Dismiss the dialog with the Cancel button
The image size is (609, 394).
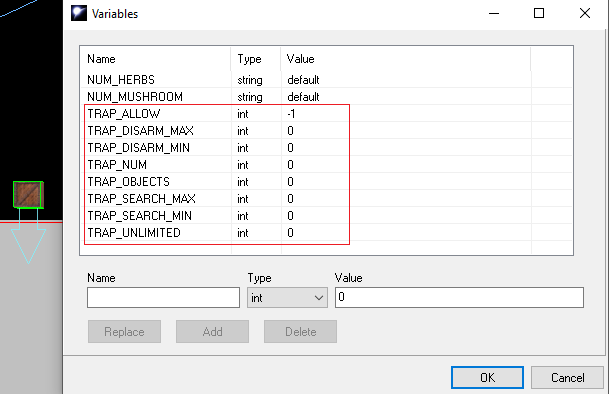[567, 377]
